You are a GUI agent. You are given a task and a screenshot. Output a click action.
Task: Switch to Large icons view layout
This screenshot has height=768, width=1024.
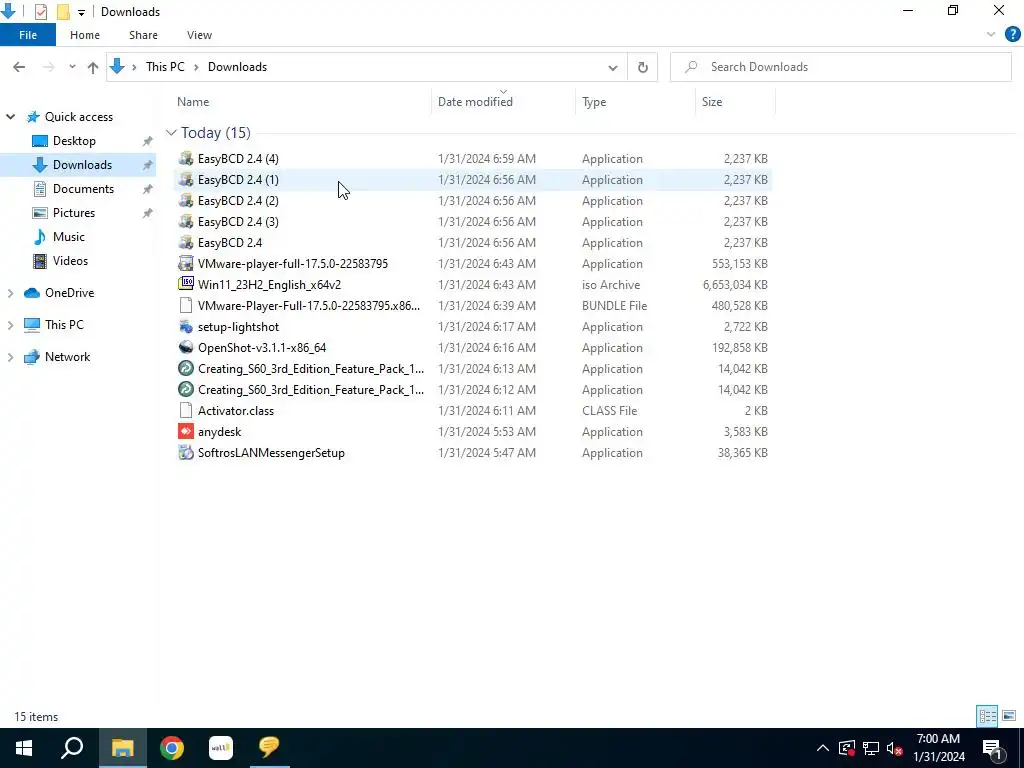1009,716
